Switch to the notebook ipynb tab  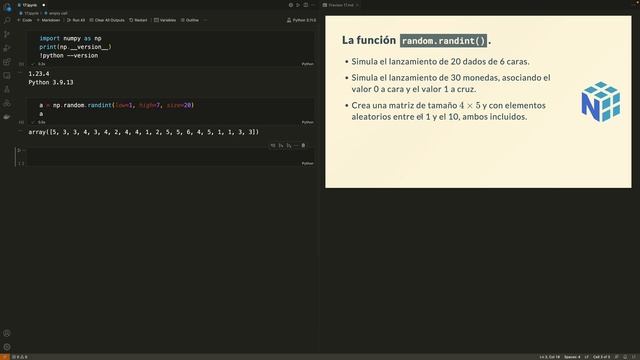click(x=29, y=5)
